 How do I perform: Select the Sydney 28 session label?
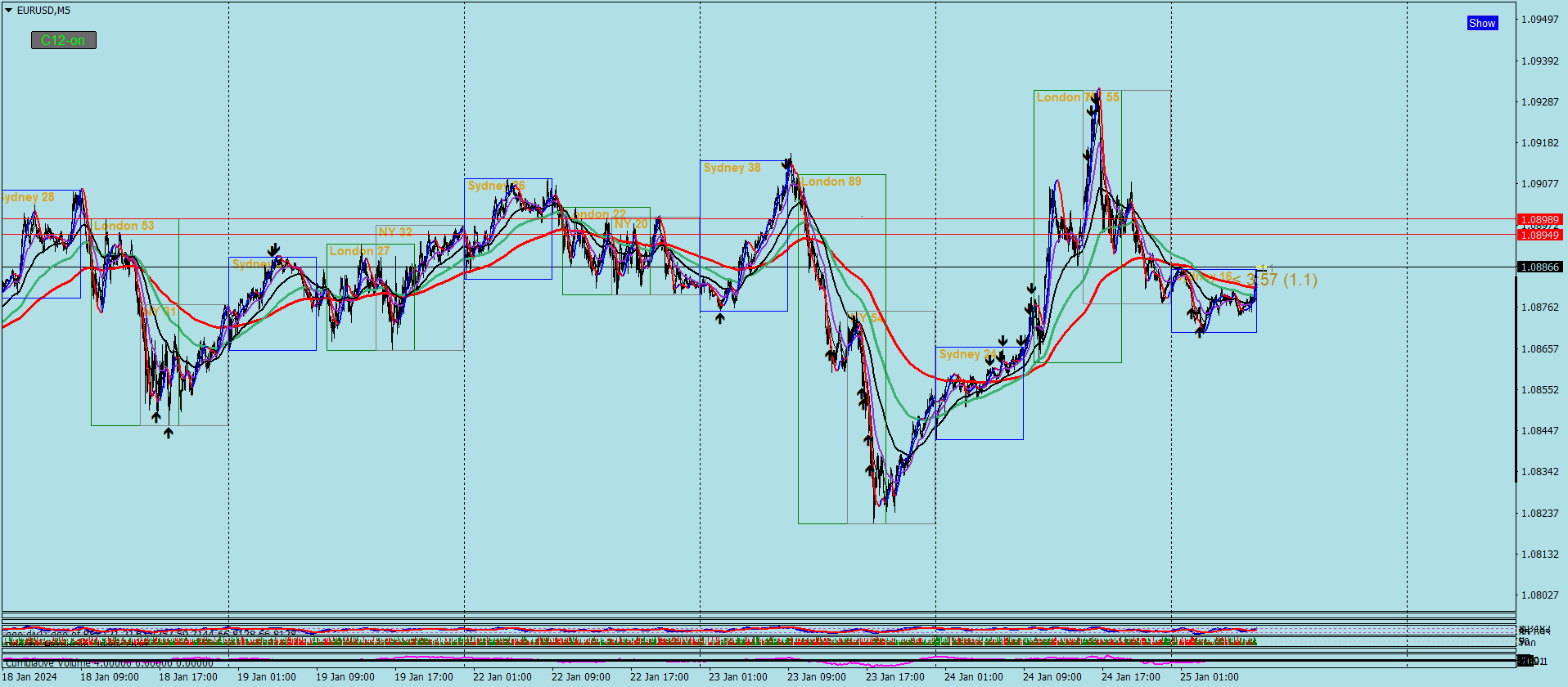click(28, 197)
